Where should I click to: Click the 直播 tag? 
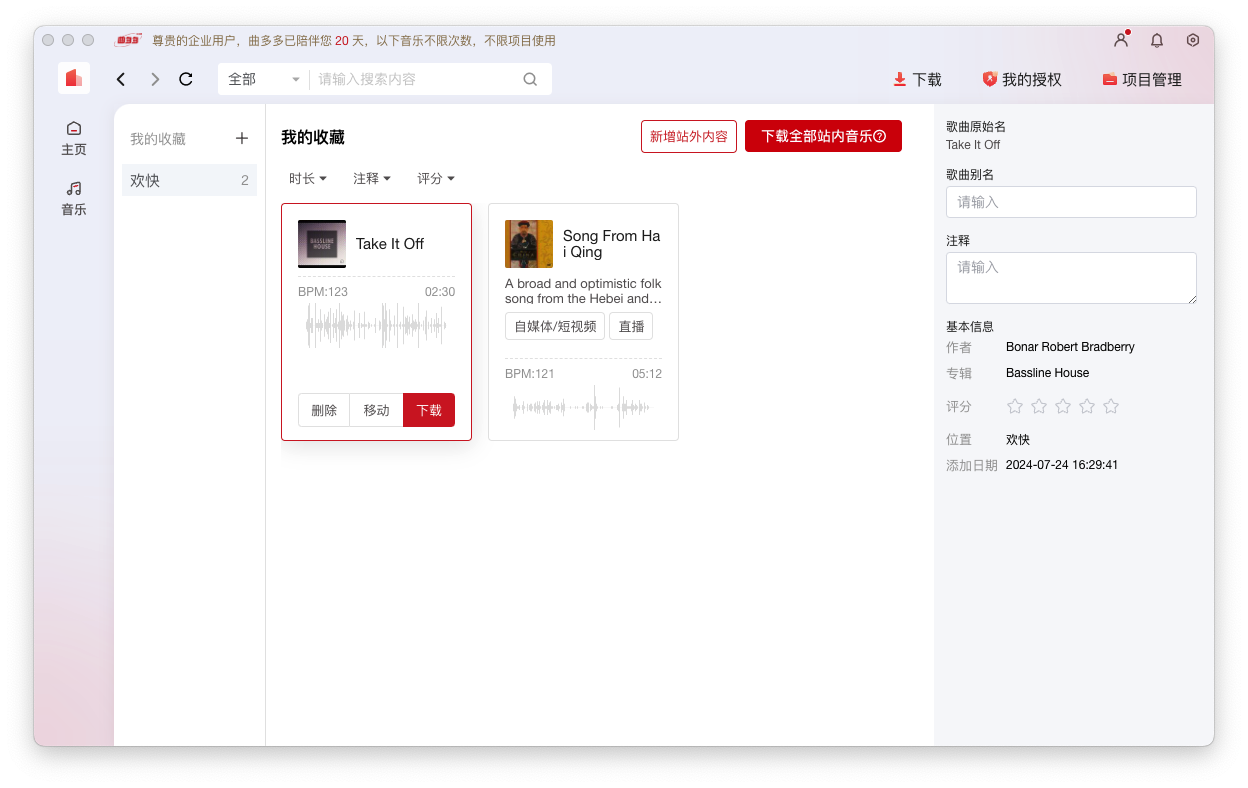coord(631,326)
